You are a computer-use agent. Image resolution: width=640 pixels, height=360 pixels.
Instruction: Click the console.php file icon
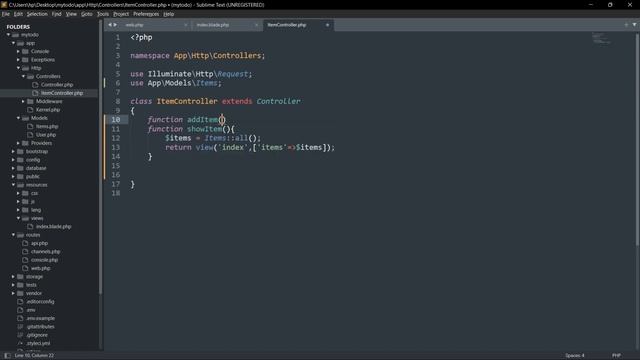point(25,260)
